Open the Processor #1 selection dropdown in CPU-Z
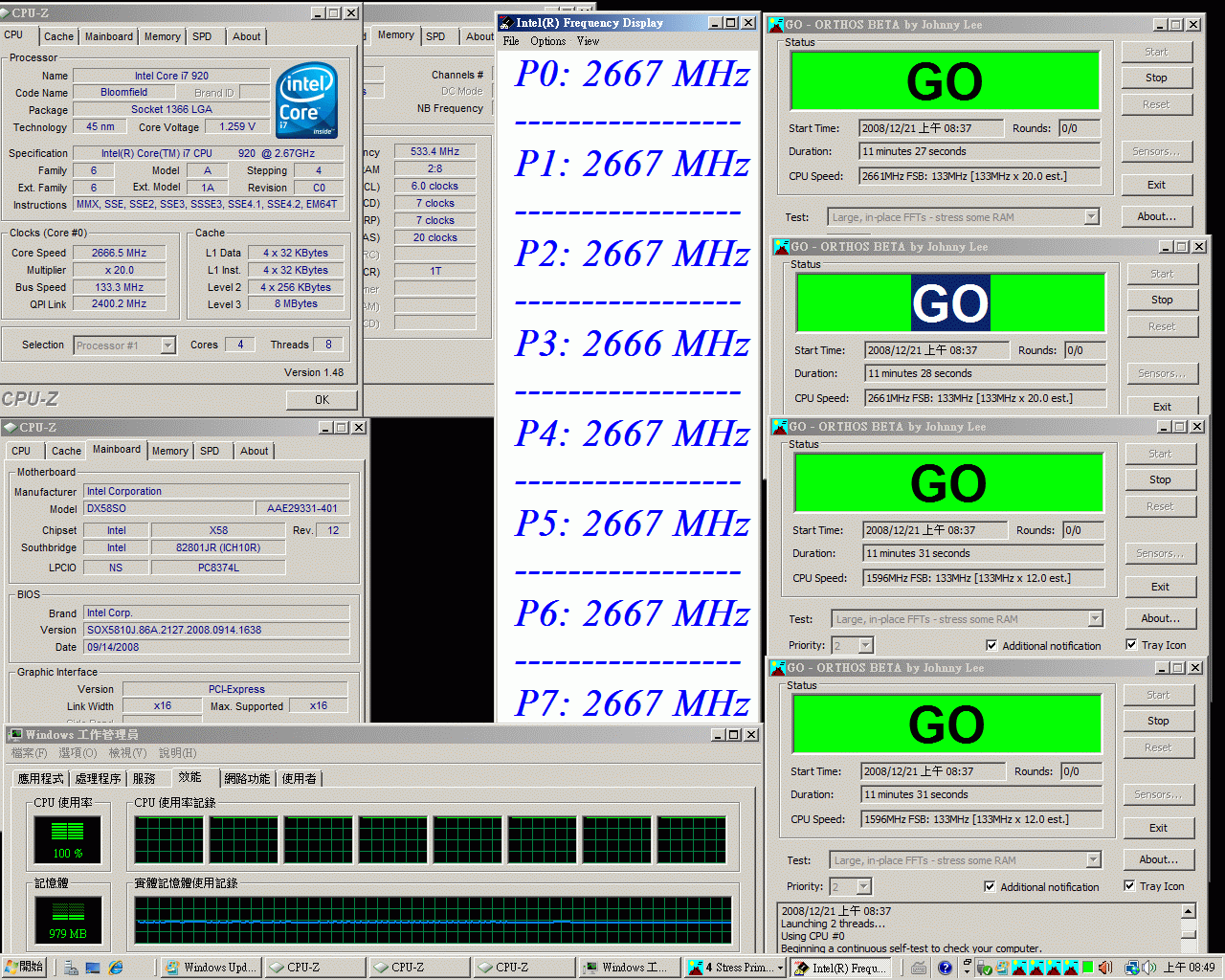Screen dimensions: 1225x980 [168, 345]
